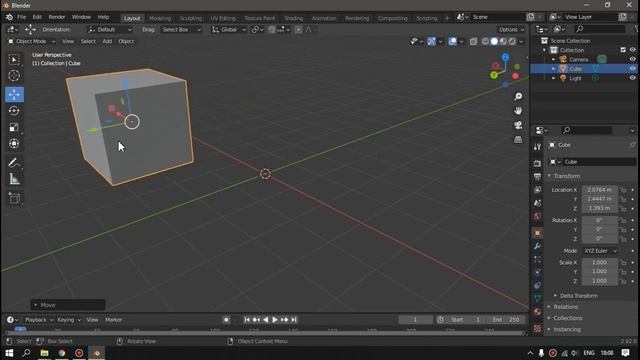
Task: Select the Cursor tool
Action: (14, 76)
